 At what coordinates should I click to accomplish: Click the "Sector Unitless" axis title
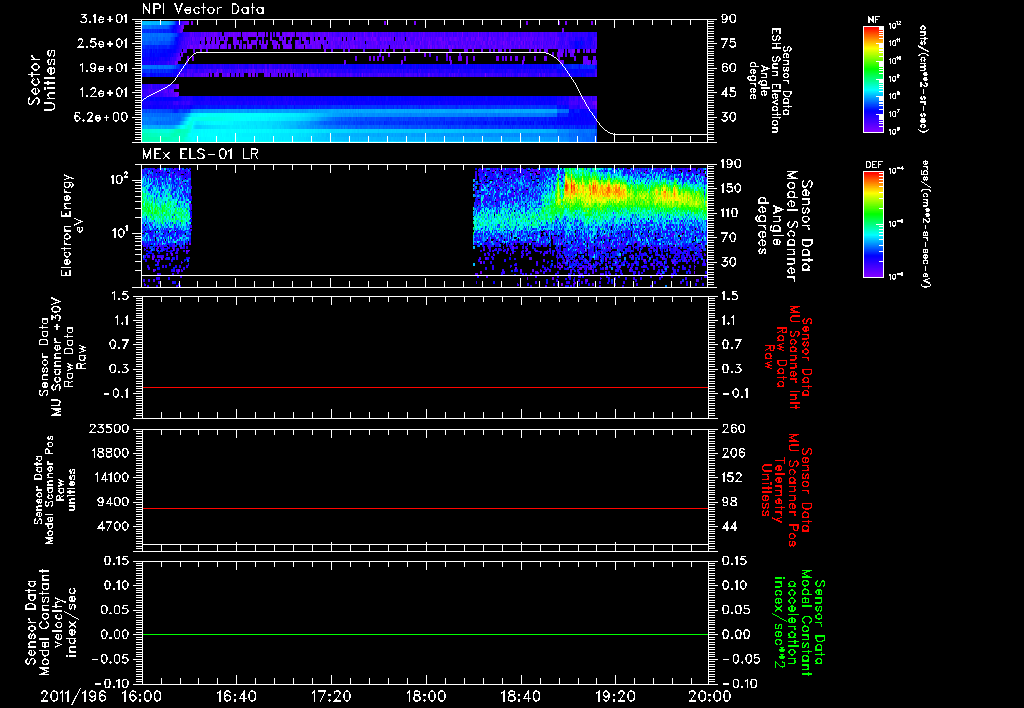click(x=42, y=80)
